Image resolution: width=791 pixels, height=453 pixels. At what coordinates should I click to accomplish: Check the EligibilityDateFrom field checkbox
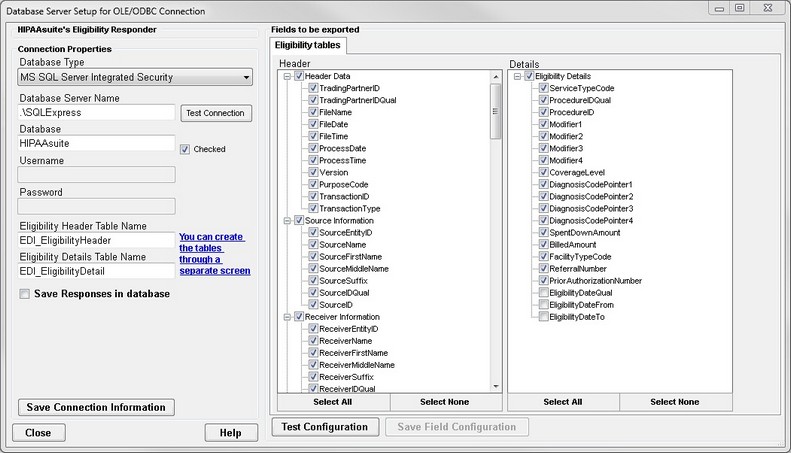pyautogui.click(x=543, y=305)
